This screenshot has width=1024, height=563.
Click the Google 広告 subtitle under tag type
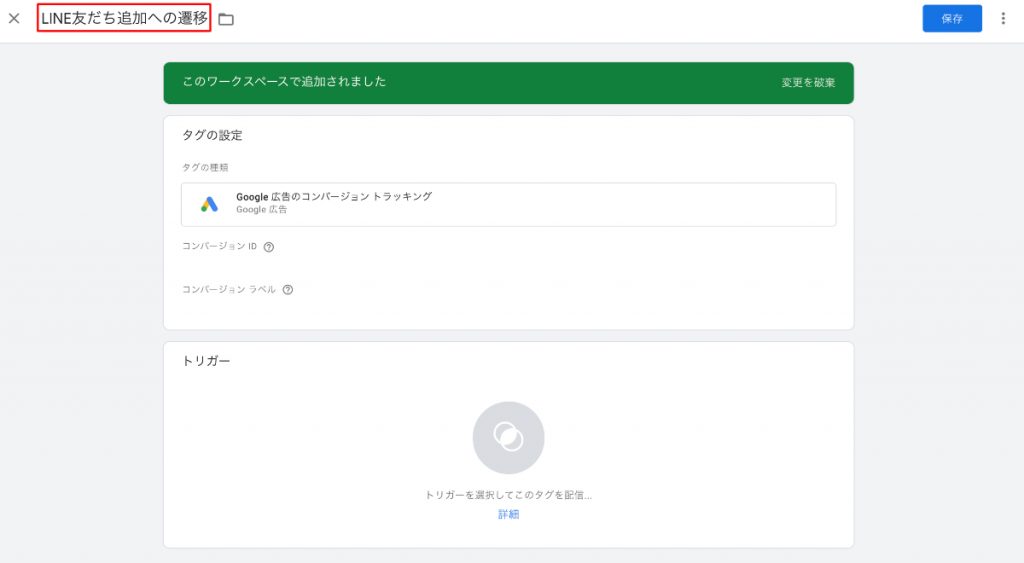[x=261, y=210]
